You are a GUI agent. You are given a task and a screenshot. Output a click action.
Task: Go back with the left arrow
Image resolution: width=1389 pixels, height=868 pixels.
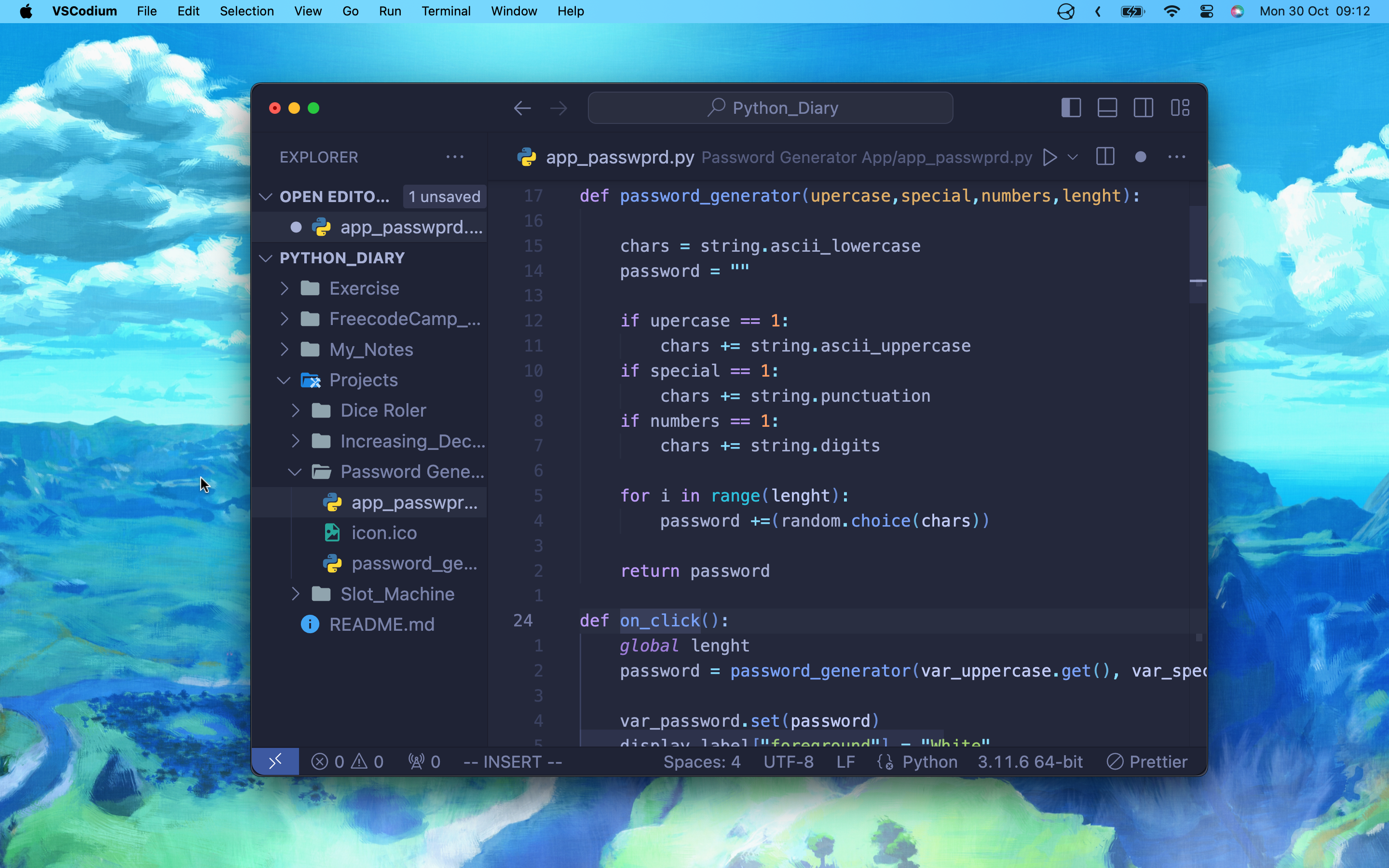(522, 108)
